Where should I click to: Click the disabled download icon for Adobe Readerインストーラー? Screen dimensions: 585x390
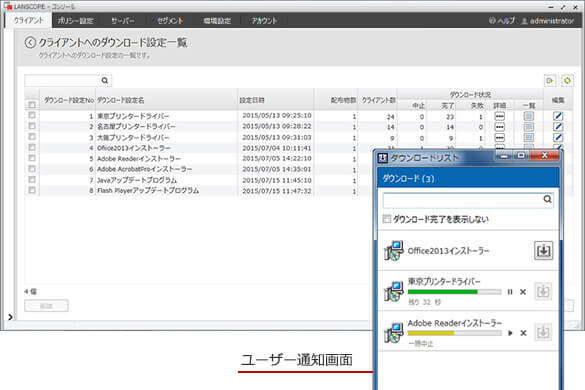click(543, 332)
